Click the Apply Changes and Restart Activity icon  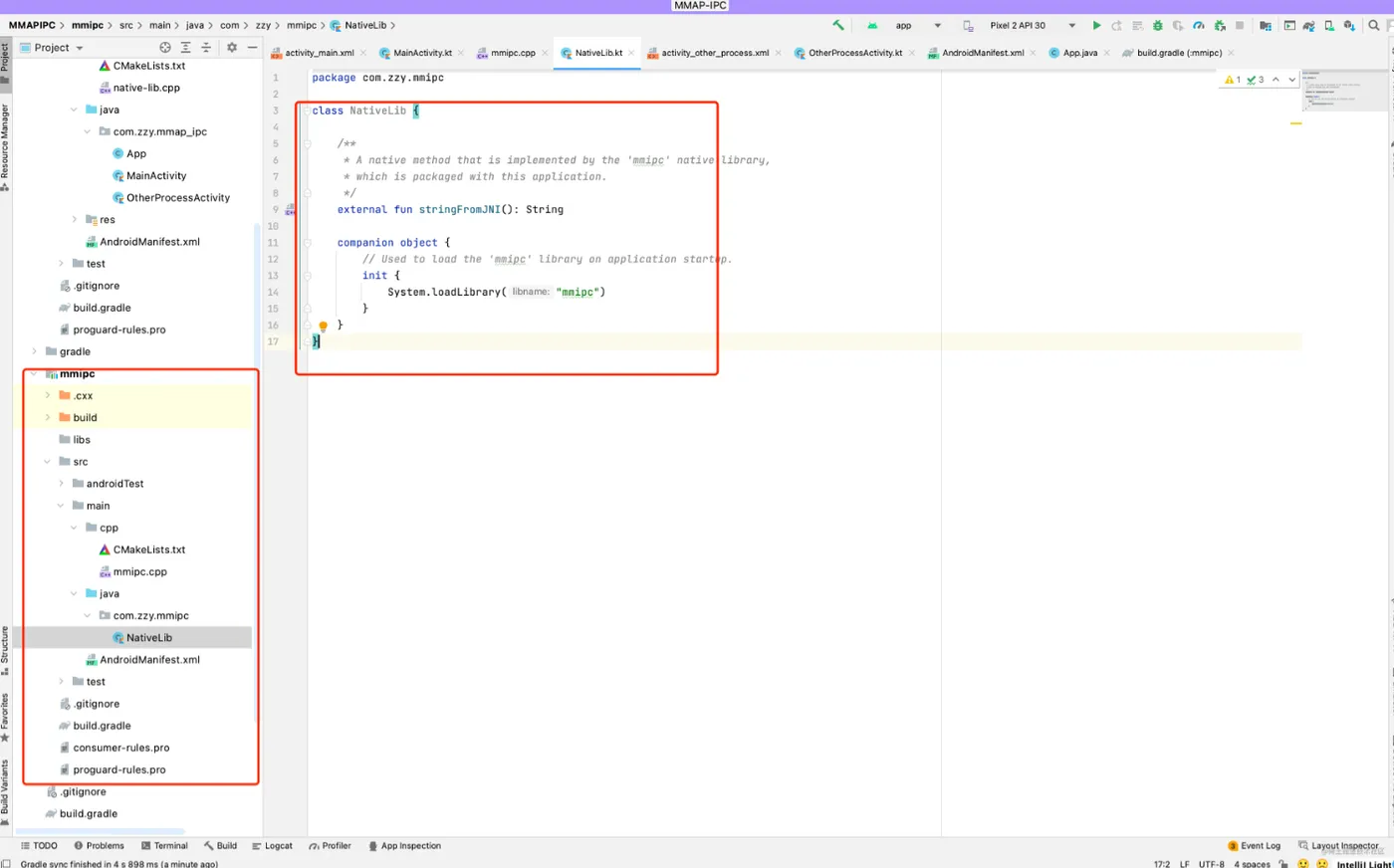pos(1117,25)
